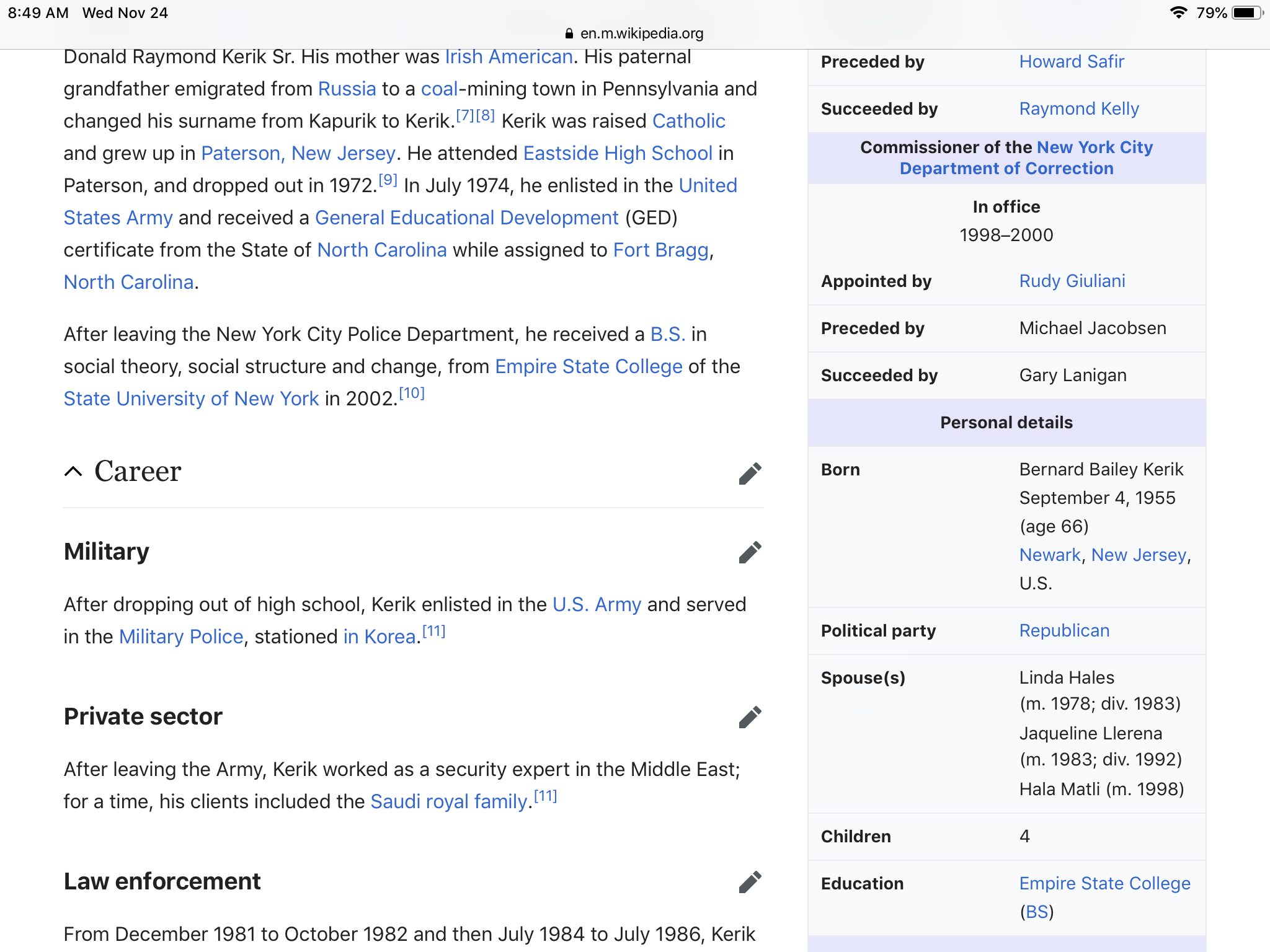
Task: Tap 'Jaqueline Llerena' spouse entry
Action: 1091,733
